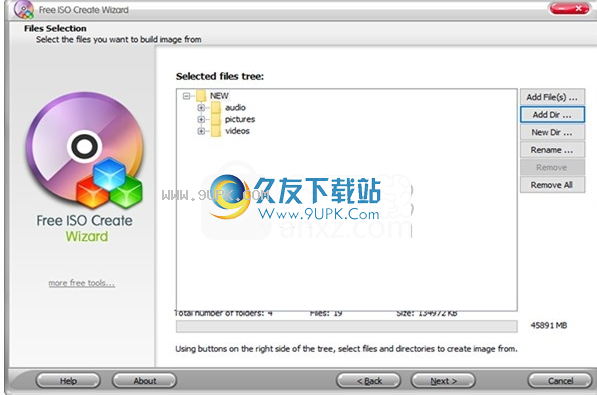Expand the videos folder node
This screenshot has width=597, height=395.
pyautogui.click(x=201, y=131)
